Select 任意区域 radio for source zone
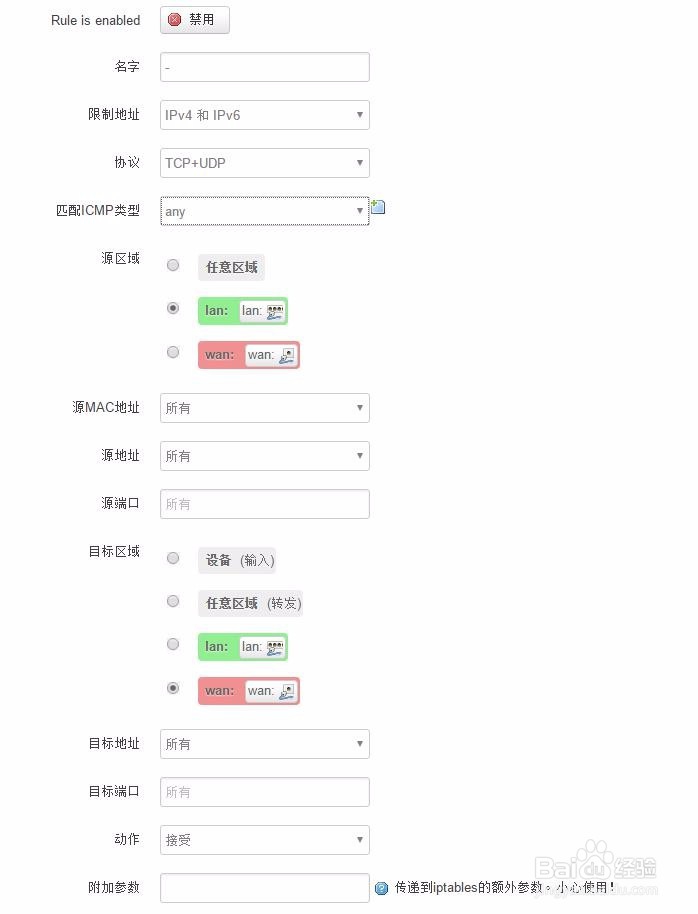The height and width of the screenshot is (914, 698). click(173, 265)
